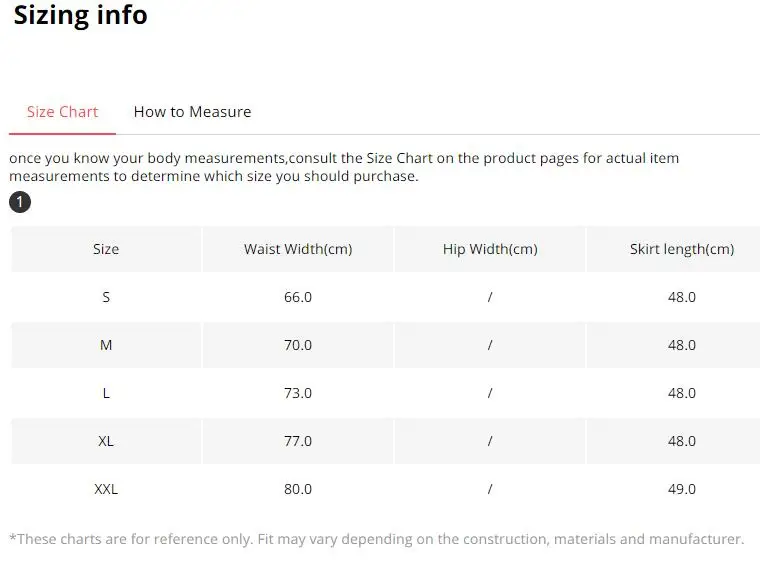Image resolution: width=760 pixels, height=561 pixels.
Task: Open the How to Measure tab
Action: coord(192,112)
